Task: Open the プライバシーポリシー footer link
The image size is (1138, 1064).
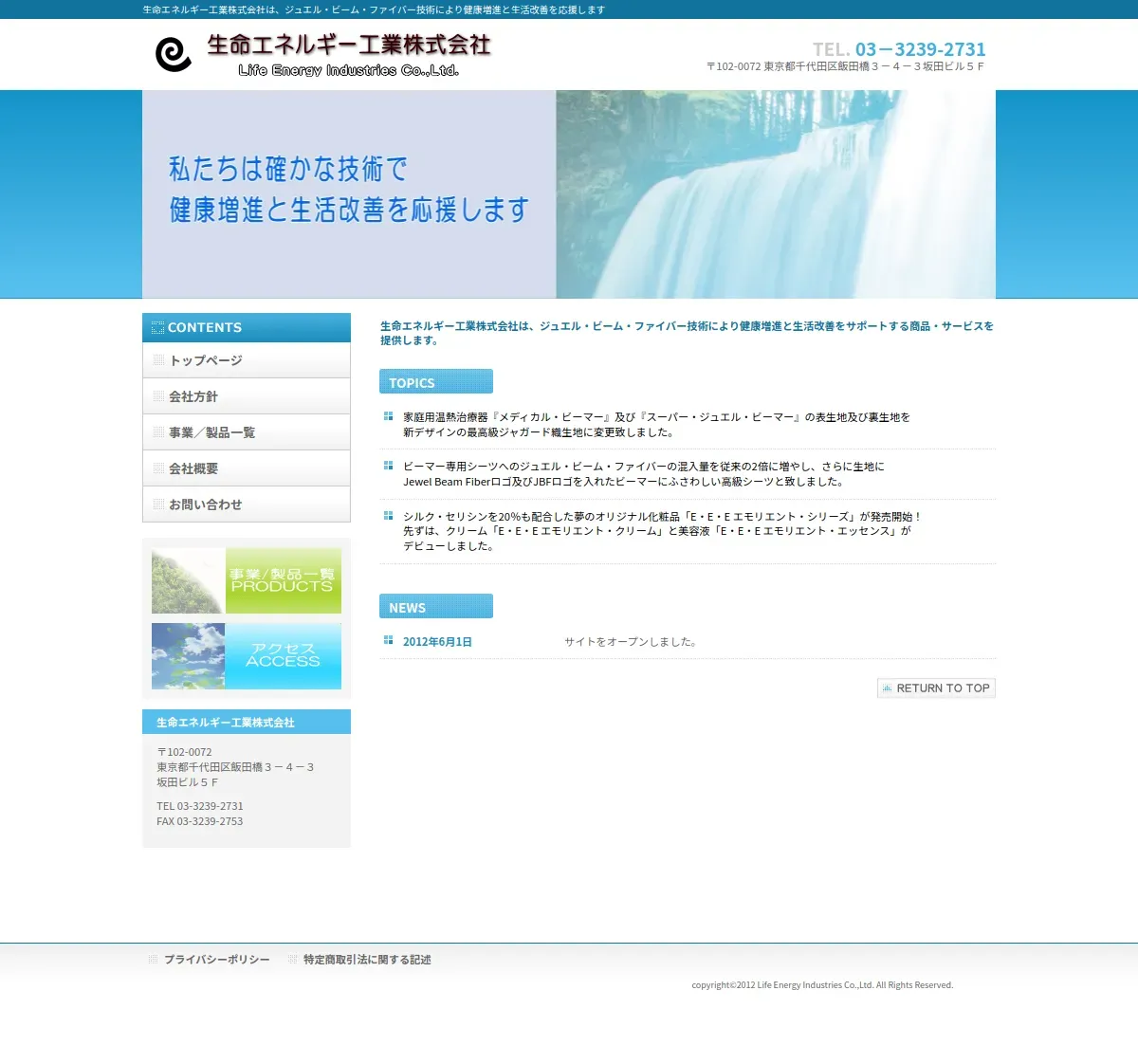Action: coord(217,960)
